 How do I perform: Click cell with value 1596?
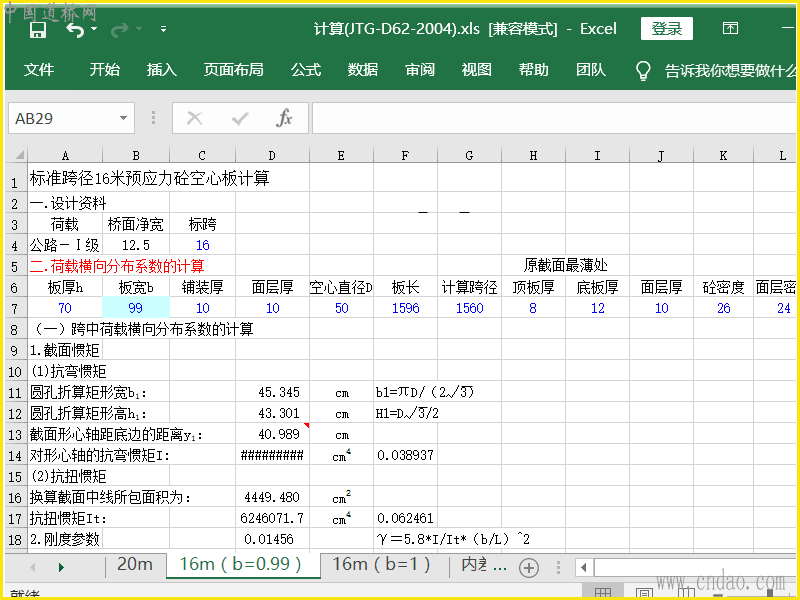(406, 308)
